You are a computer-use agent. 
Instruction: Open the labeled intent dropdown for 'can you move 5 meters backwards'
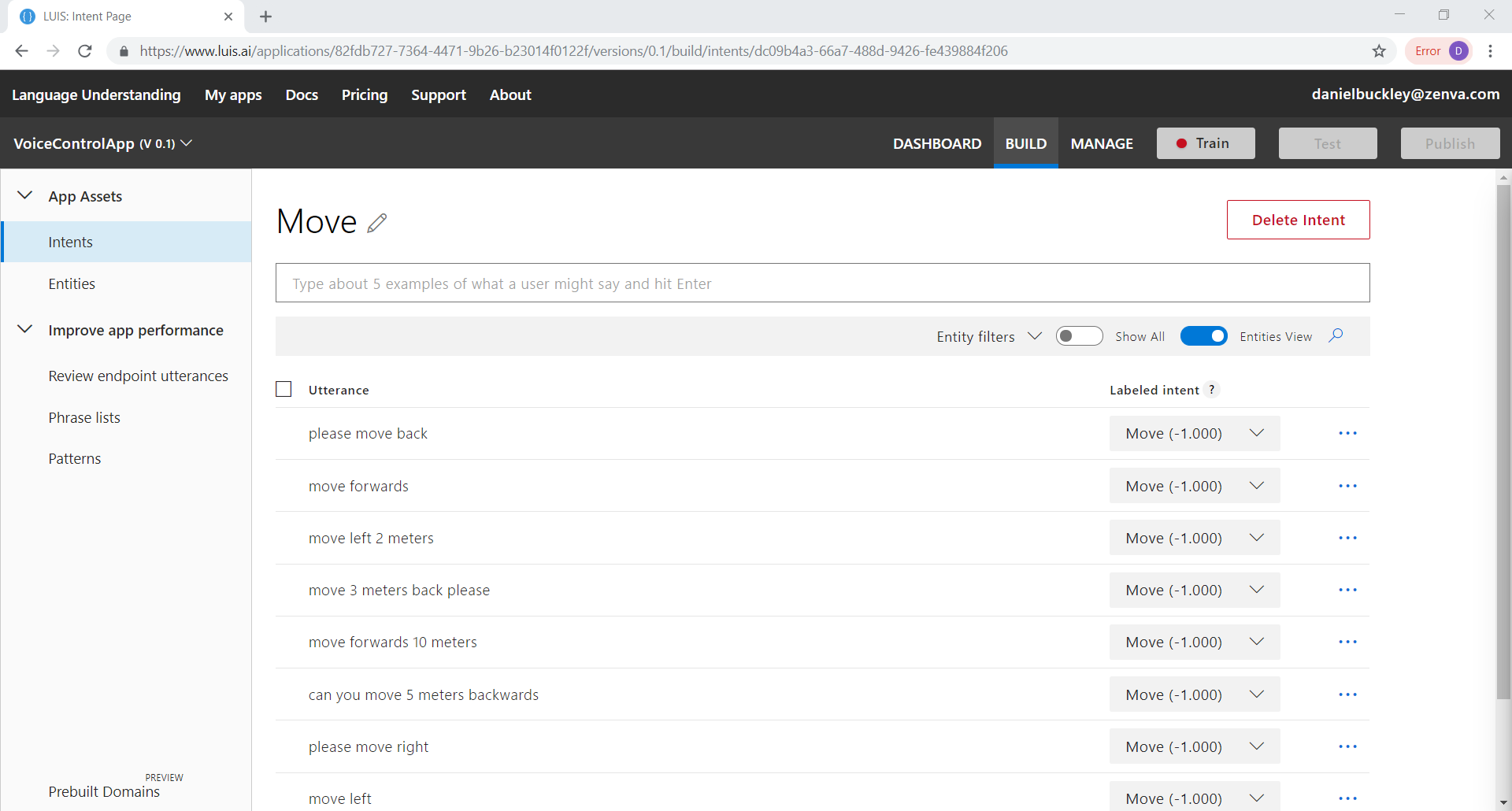[x=1195, y=694]
